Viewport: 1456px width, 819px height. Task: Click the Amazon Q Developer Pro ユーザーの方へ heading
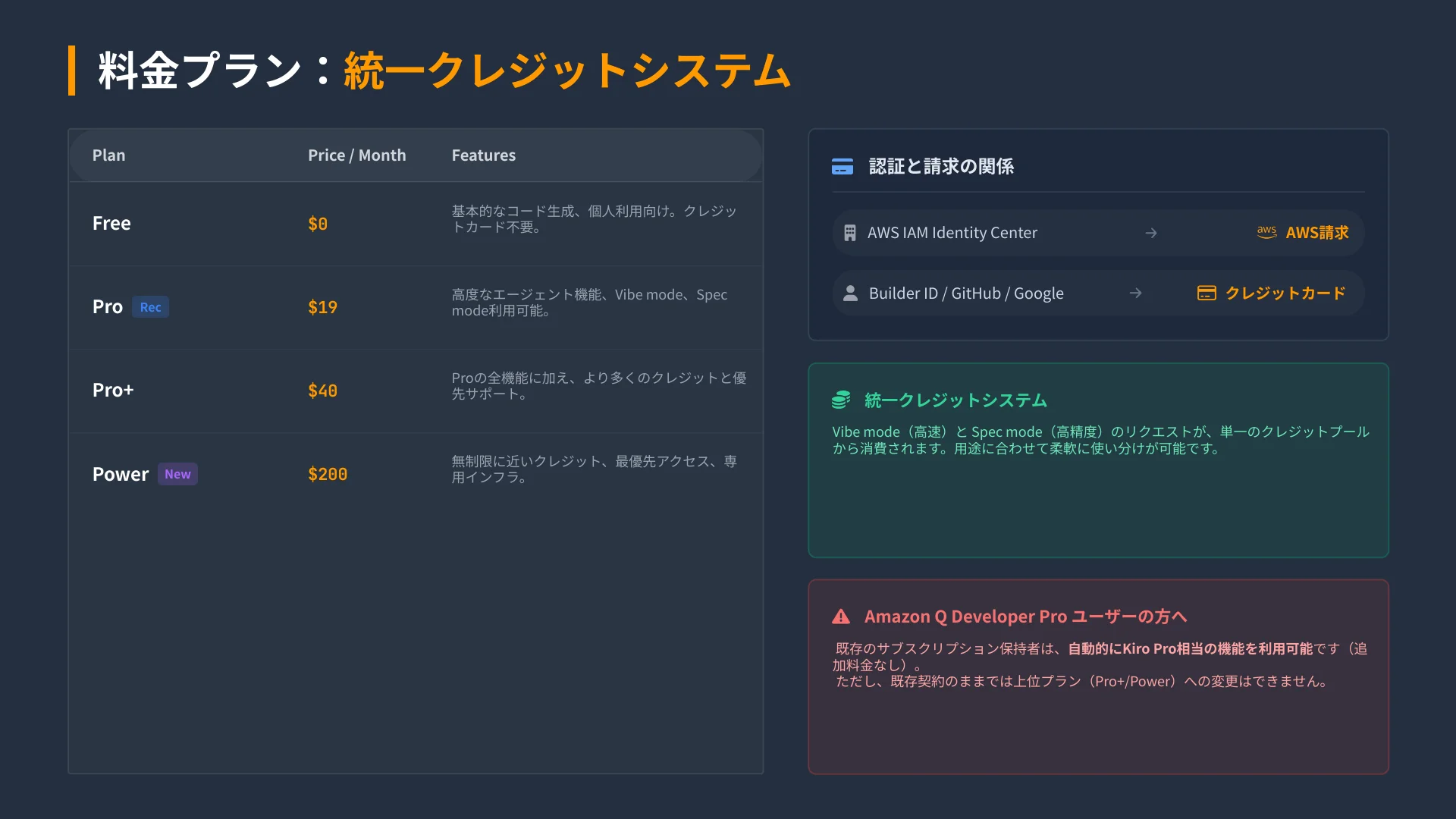pos(1025,617)
